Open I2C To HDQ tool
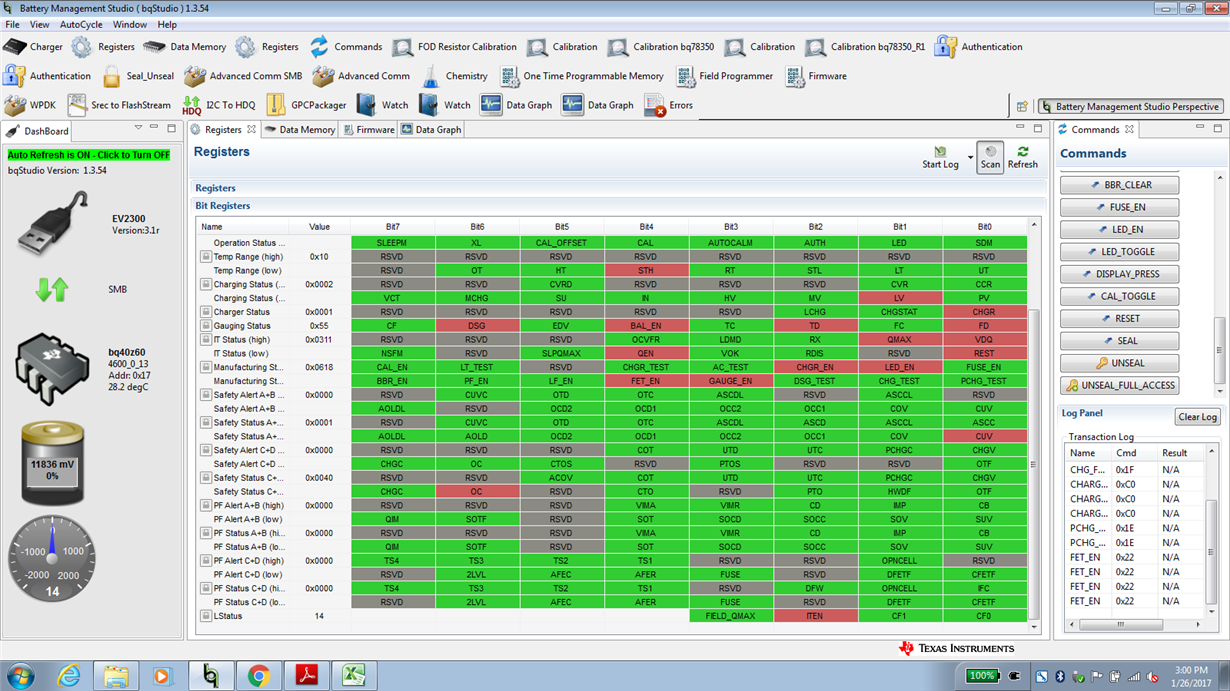 (218, 105)
